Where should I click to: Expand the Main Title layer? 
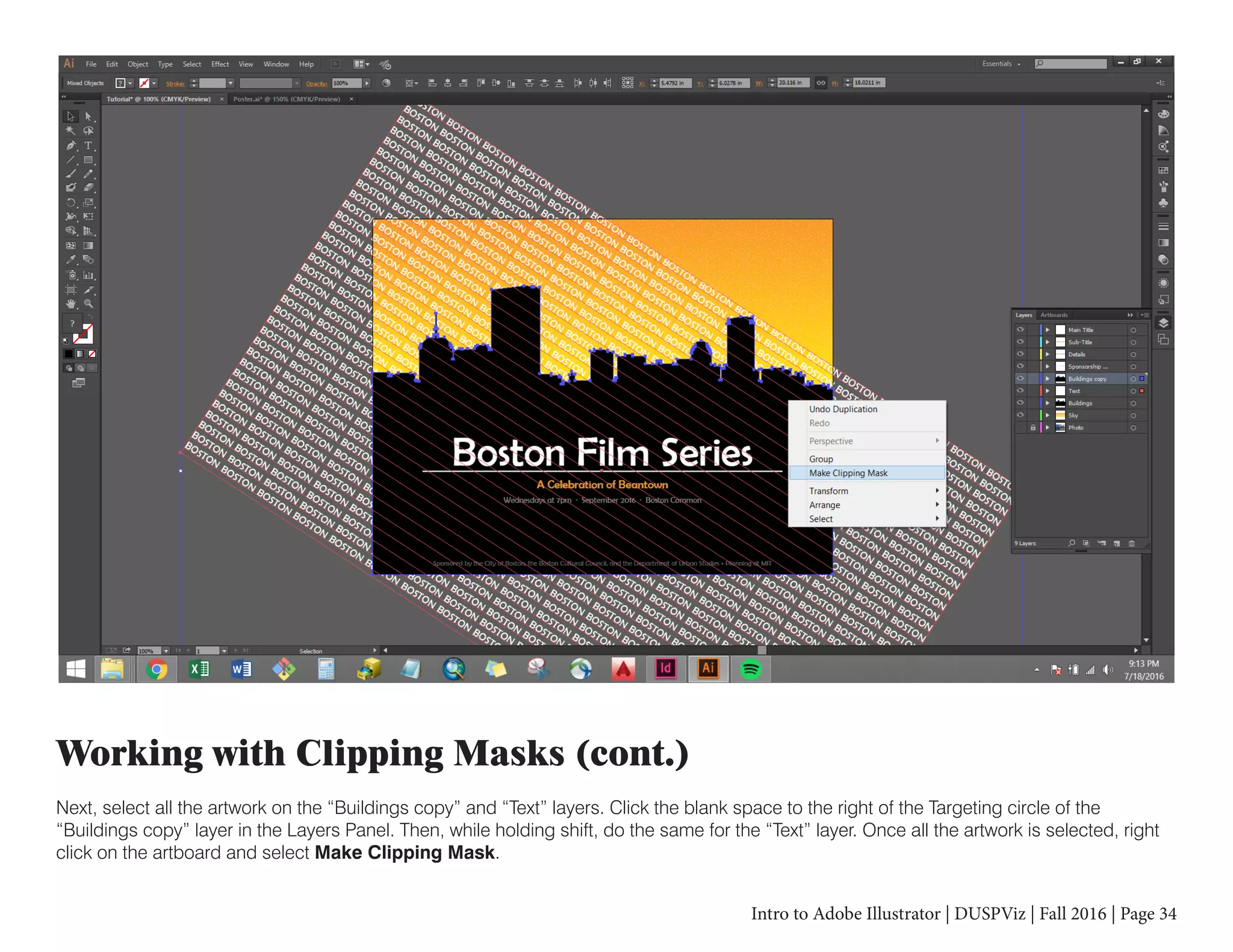point(1048,330)
